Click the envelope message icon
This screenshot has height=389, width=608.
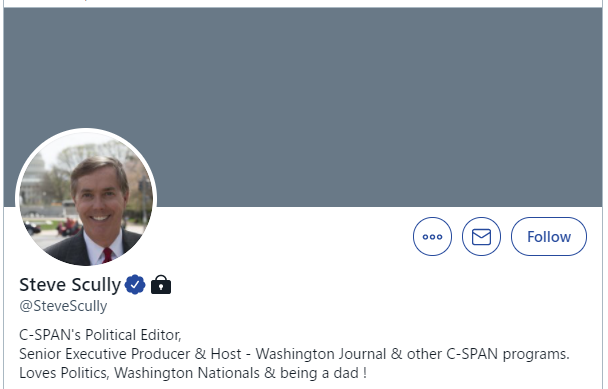[481, 237]
